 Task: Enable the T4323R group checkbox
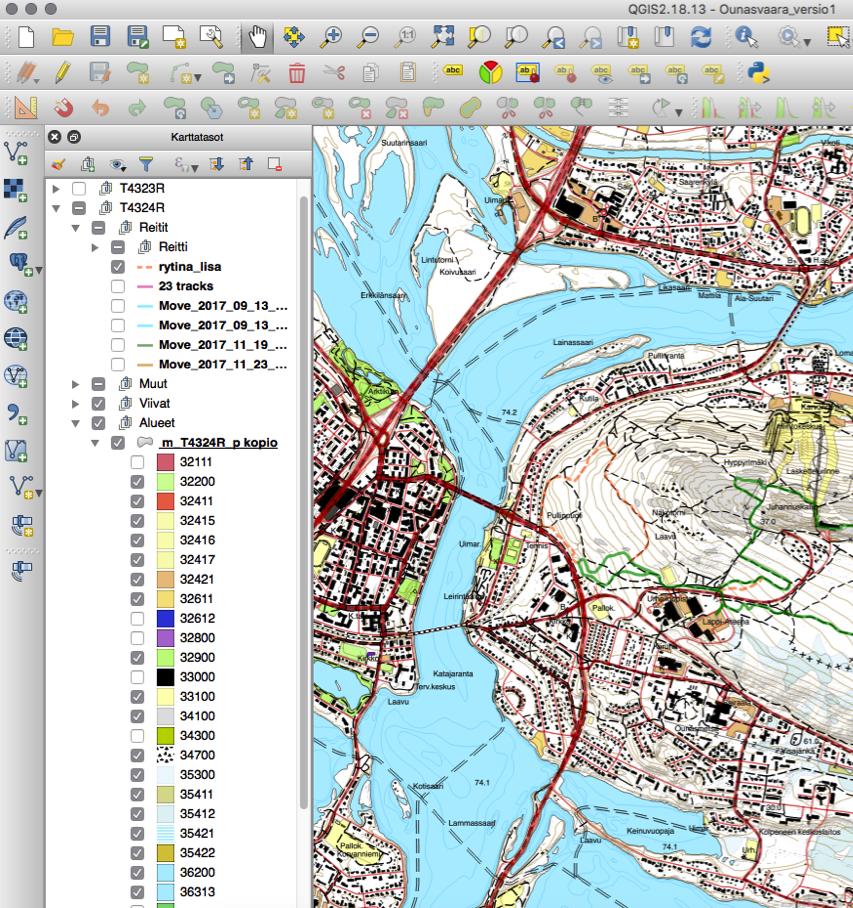tap(79, 188)
